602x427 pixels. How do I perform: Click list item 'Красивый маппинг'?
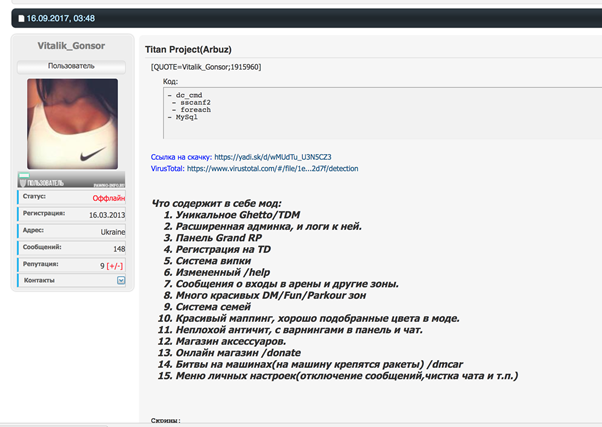pyautogui.click(x=318, y=318)
